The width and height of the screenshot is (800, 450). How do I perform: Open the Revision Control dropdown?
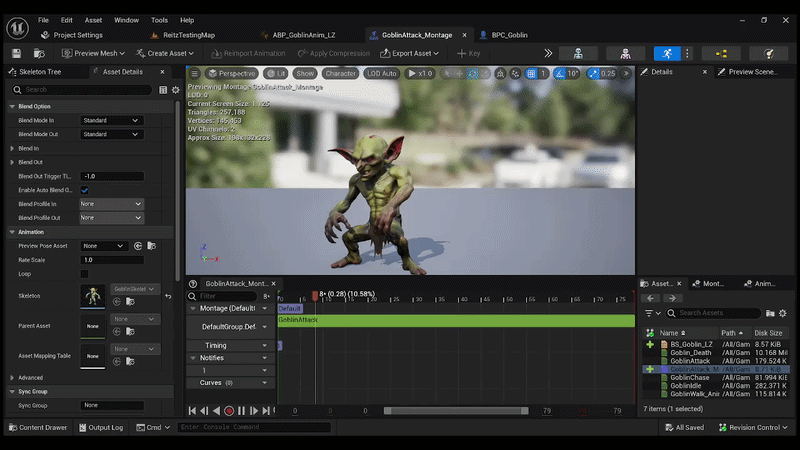coord(753,428)
